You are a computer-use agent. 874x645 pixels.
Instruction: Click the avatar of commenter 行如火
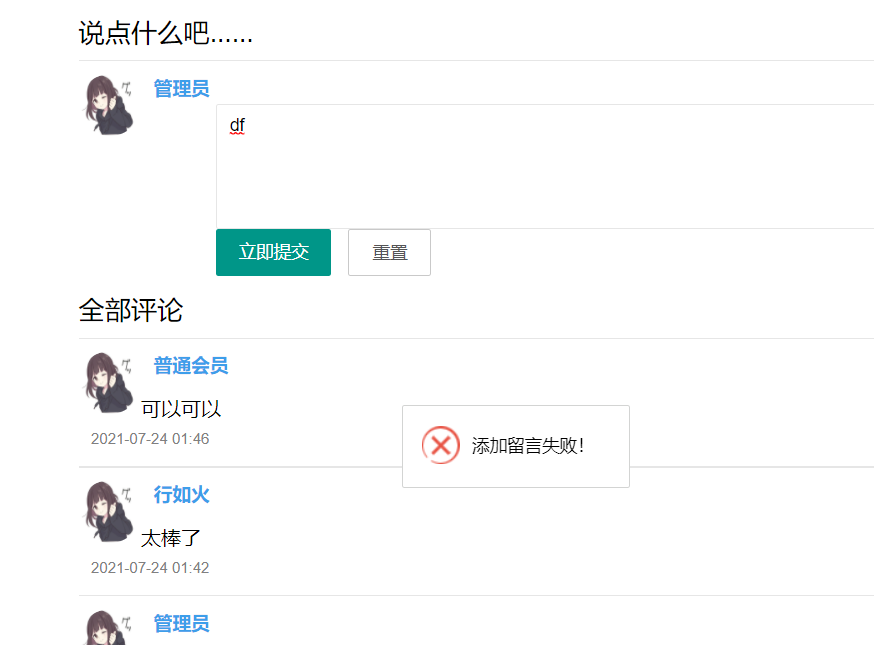(x=109, y=511)
